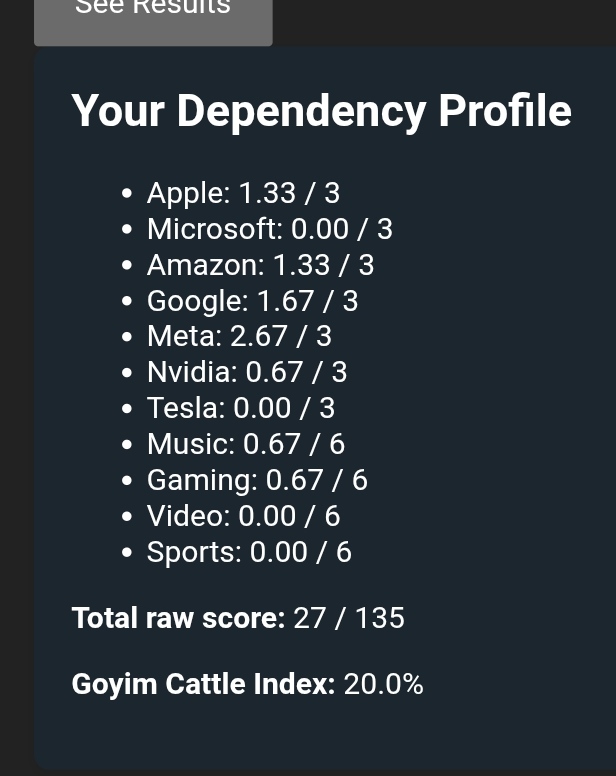
Task: Select the 27 / 135 score value
Action: pyautogui.click(x=349, y=618)
